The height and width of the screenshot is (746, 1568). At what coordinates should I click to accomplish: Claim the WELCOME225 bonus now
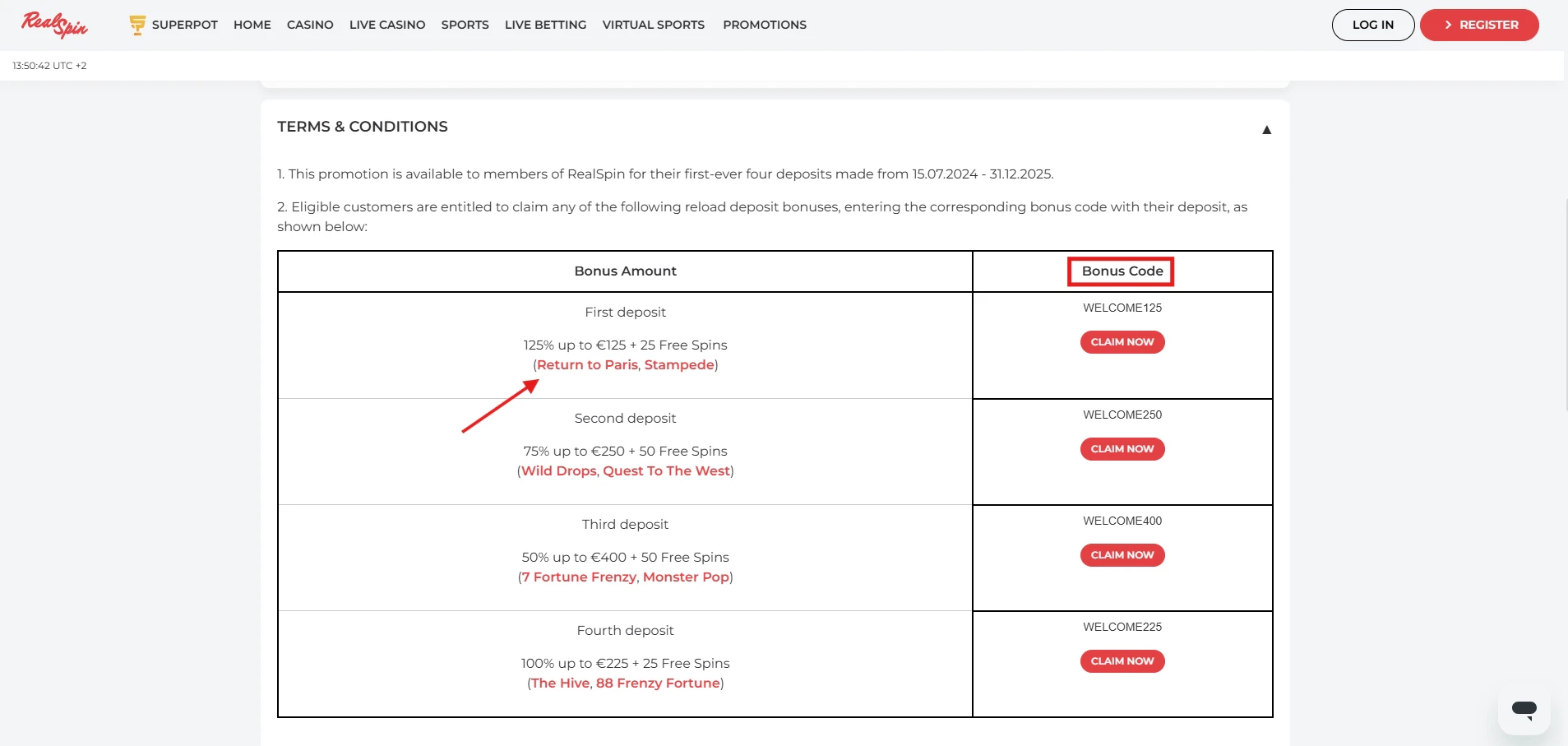1122,661
